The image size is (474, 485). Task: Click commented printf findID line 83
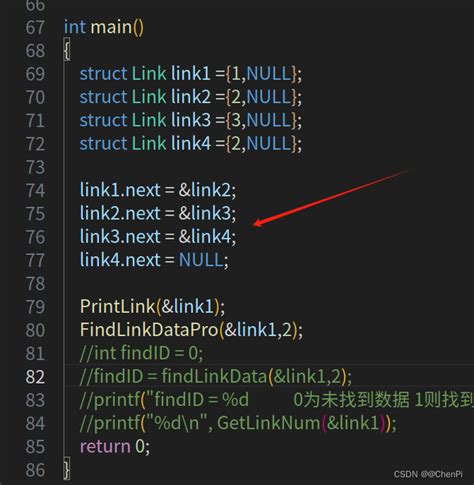[277, 400]
